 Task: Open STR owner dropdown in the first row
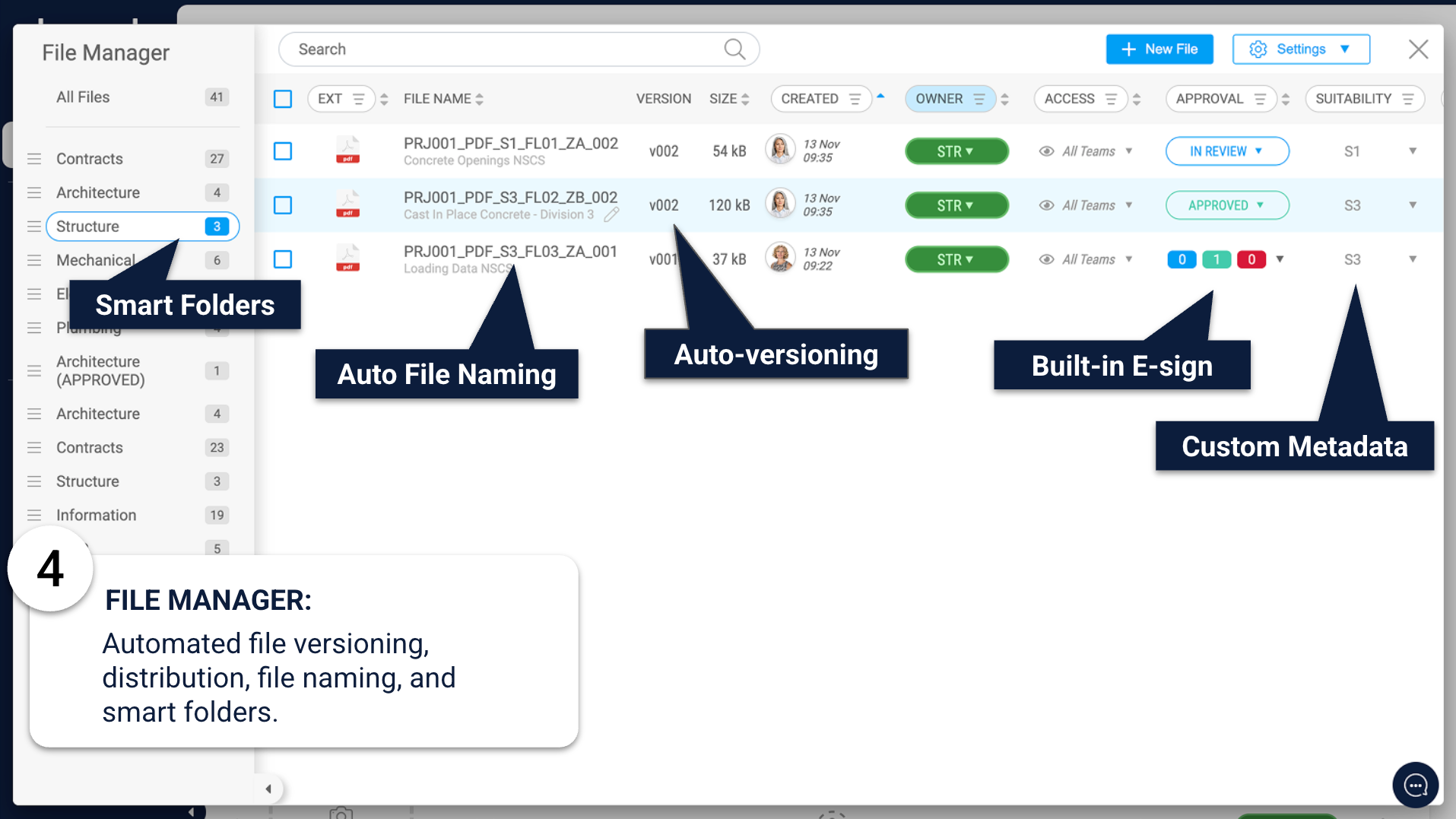point(956,151)
